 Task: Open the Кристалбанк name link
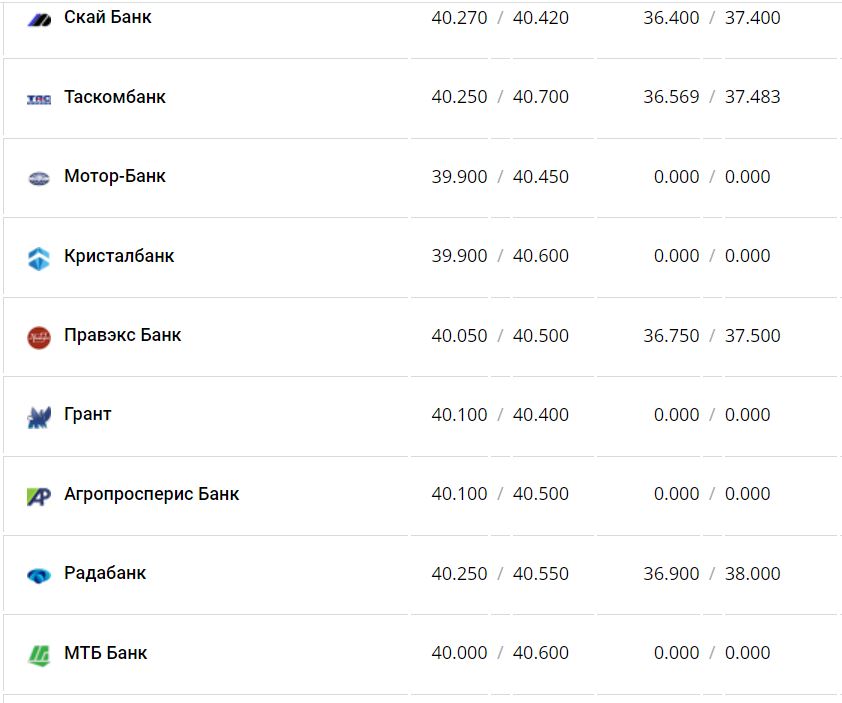[x=119, y=256]
